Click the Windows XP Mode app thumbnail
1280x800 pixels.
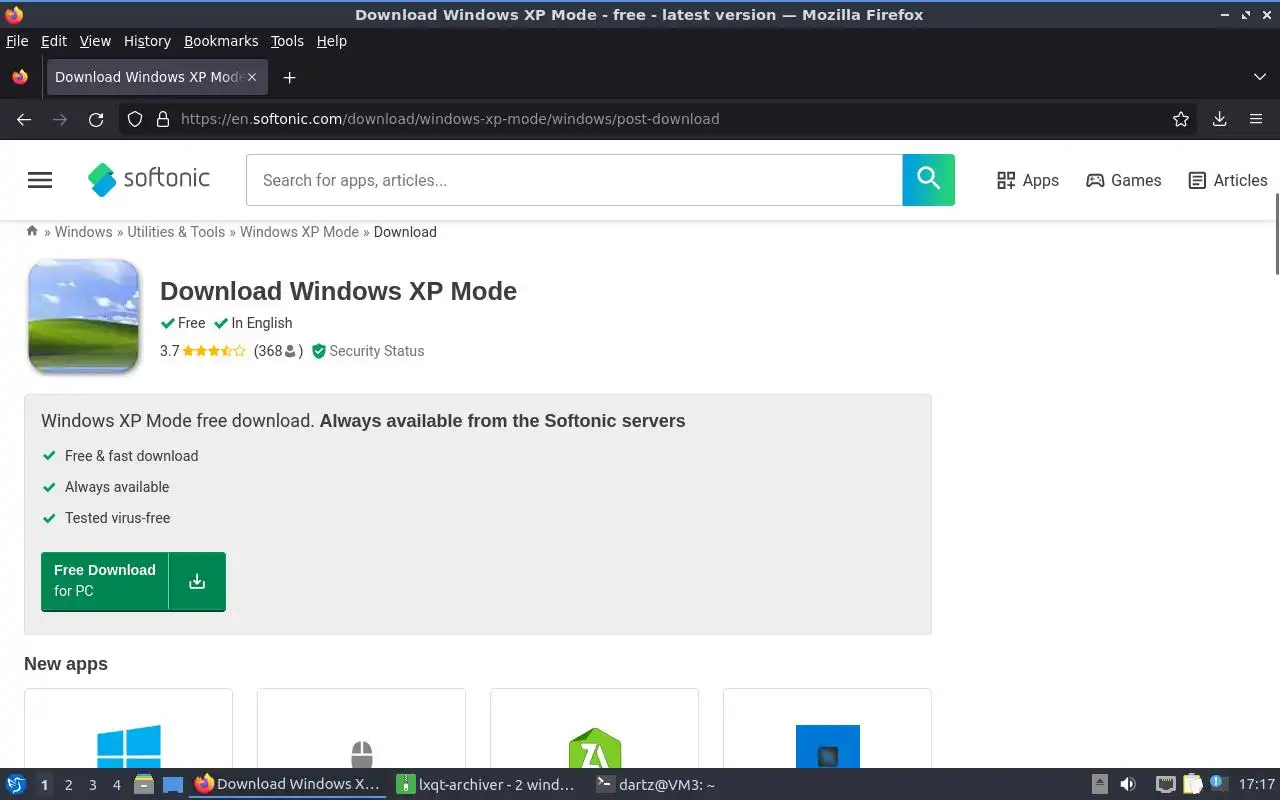(83, 315)
